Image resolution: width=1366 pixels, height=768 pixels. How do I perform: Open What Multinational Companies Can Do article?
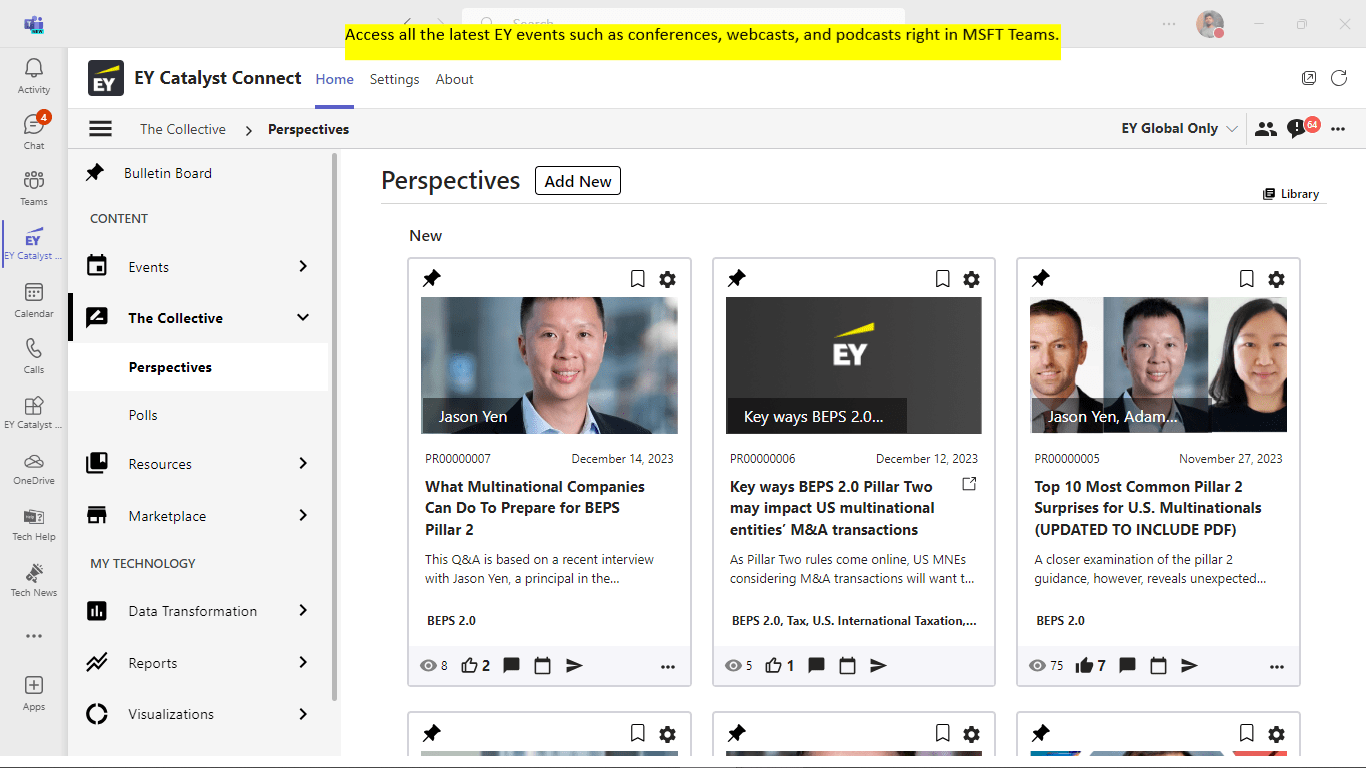tap(535, 508)
